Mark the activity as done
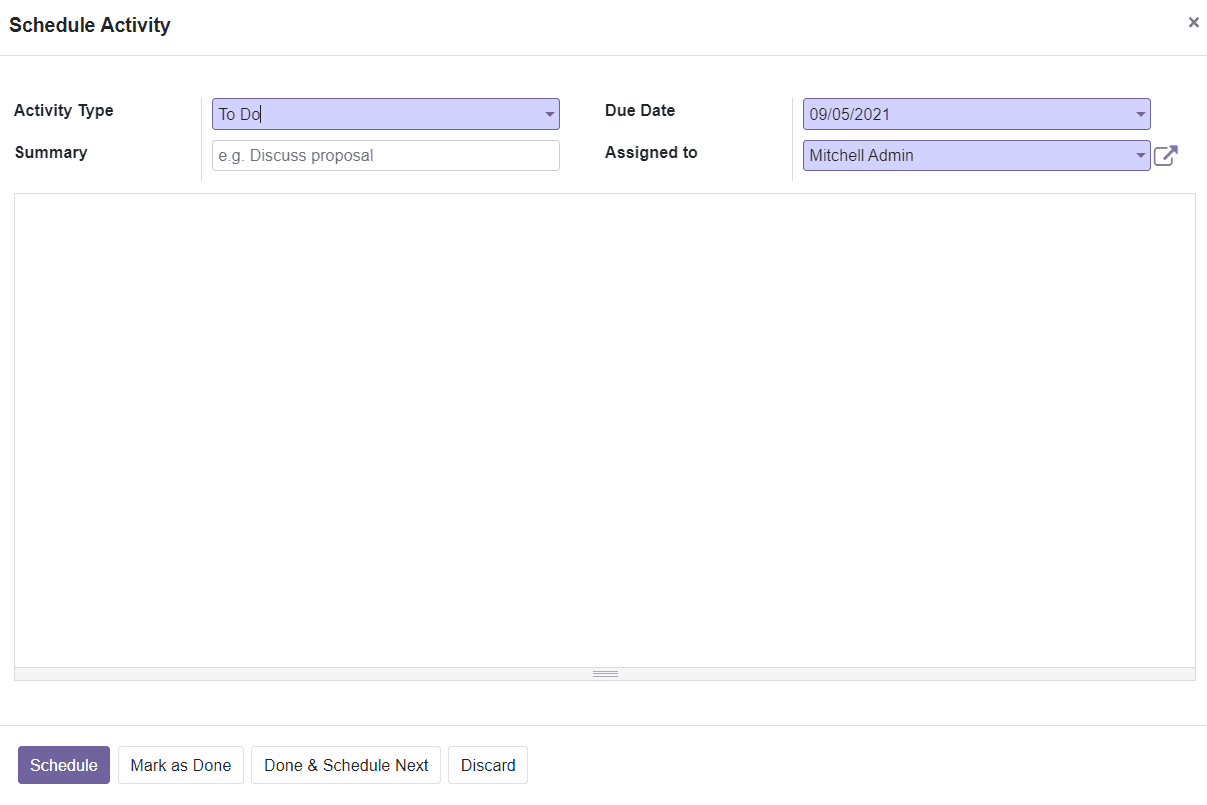1207x805 pixels. pos(180,764)
